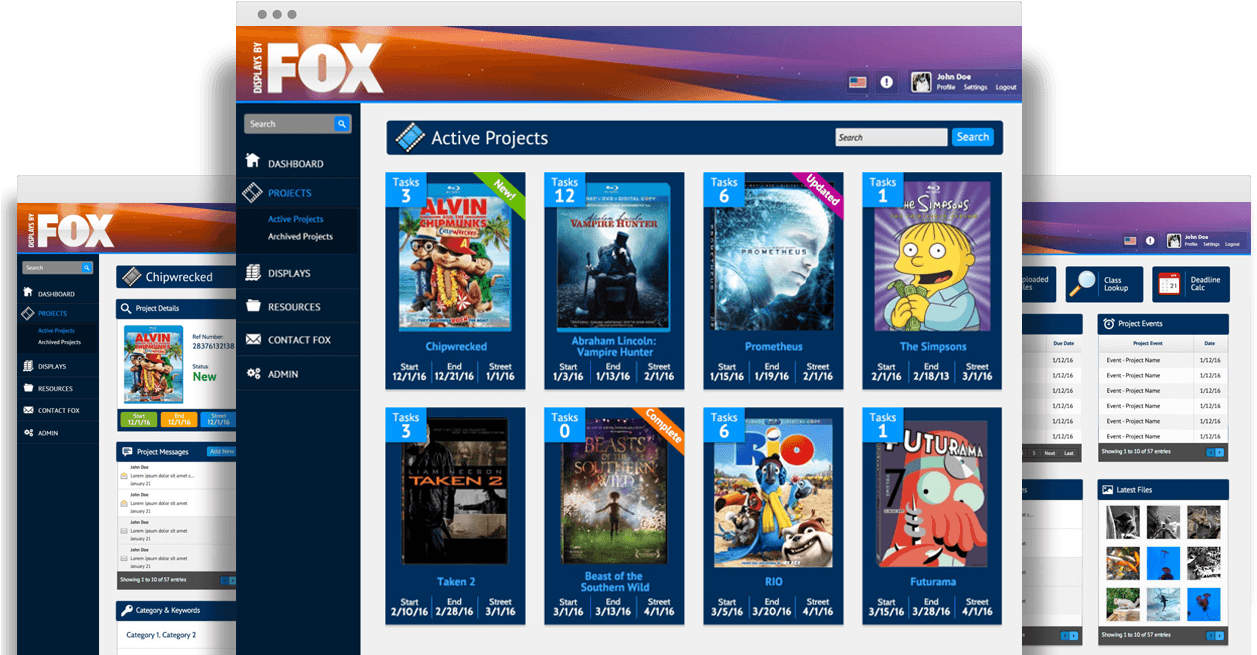The height and width of the screenshot is (655, 1257).
Task: Click the alarm clock icon beside Project Events
Action: click(x=1108, y=324)
